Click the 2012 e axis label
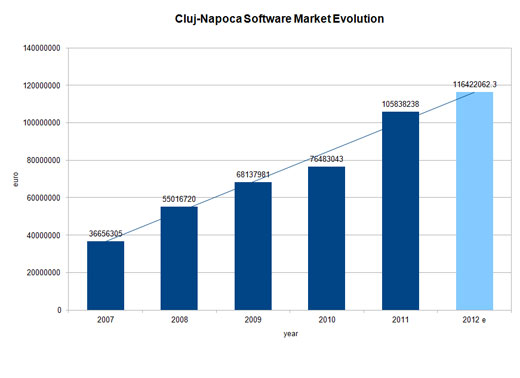 pos(474,320)
